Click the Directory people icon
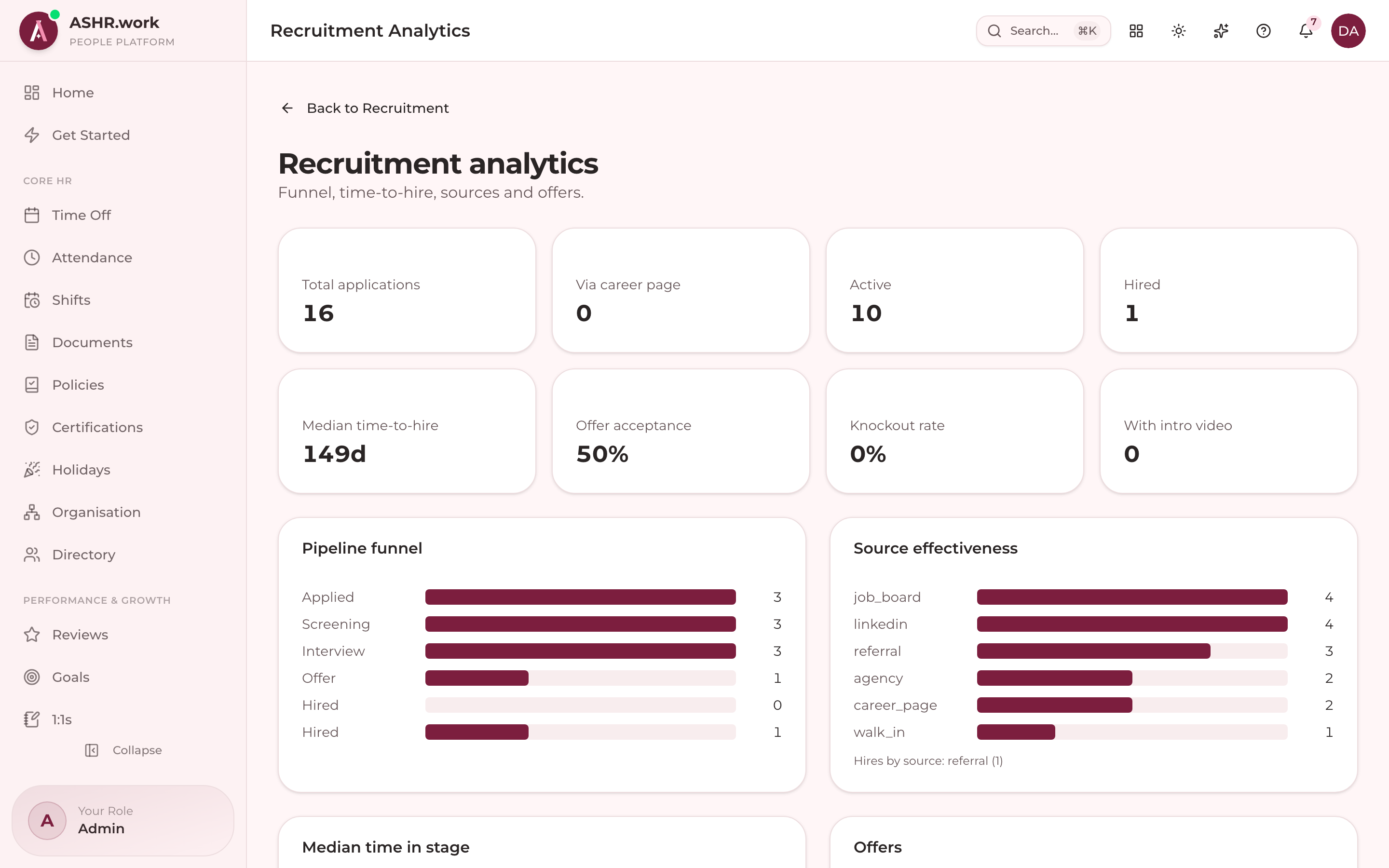 (x=31, y=555)
